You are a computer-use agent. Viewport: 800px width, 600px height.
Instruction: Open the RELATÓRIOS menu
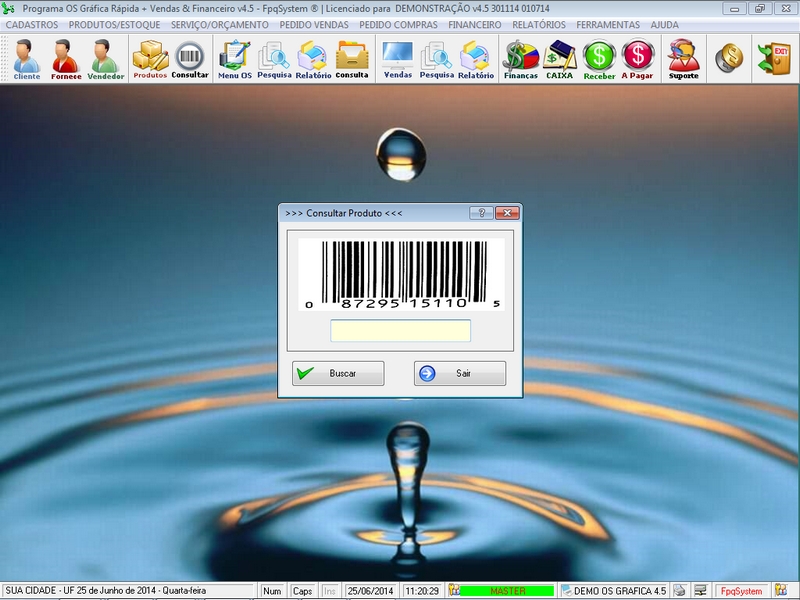tap(538, 24)
